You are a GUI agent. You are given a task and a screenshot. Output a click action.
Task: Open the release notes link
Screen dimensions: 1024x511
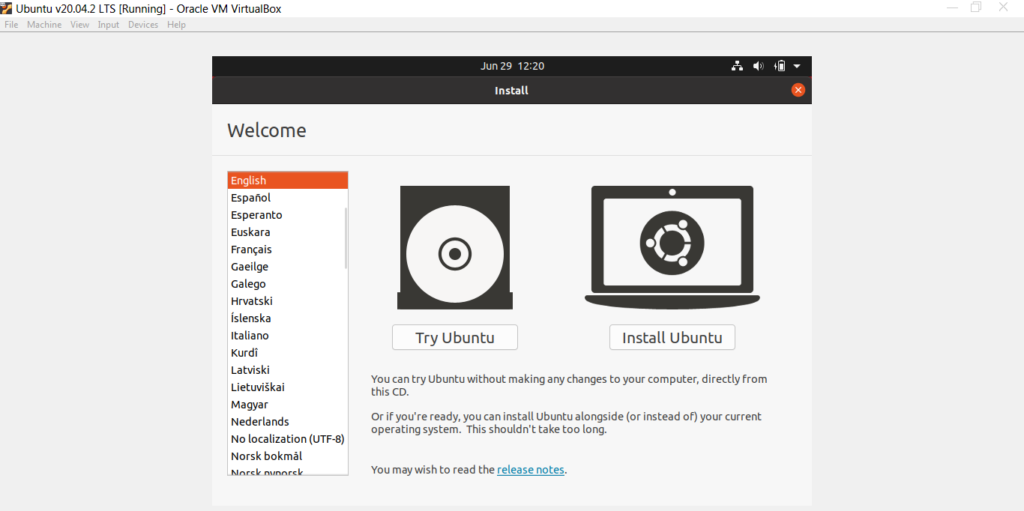coord(530,470)
